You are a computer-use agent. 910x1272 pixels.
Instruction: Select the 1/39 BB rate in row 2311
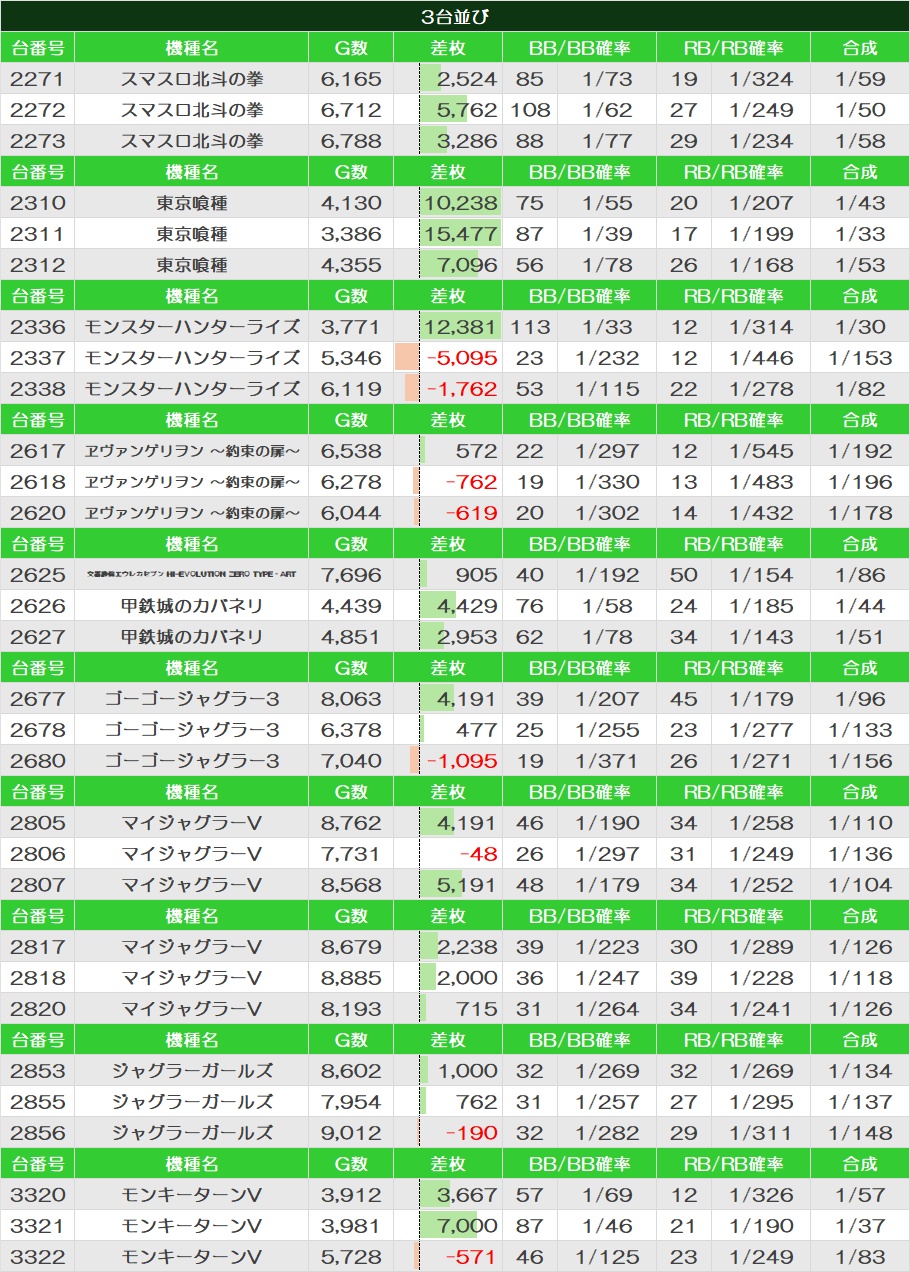coord(607,234)
